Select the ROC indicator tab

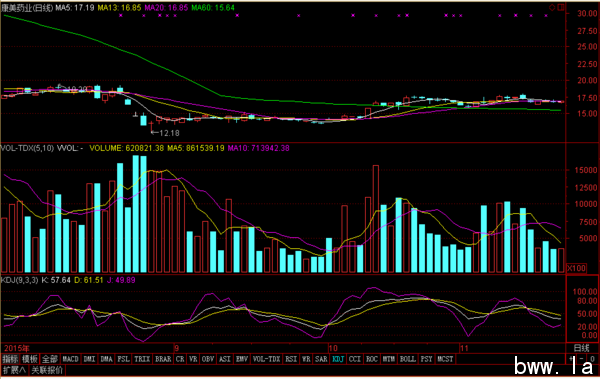pos(372,359)
